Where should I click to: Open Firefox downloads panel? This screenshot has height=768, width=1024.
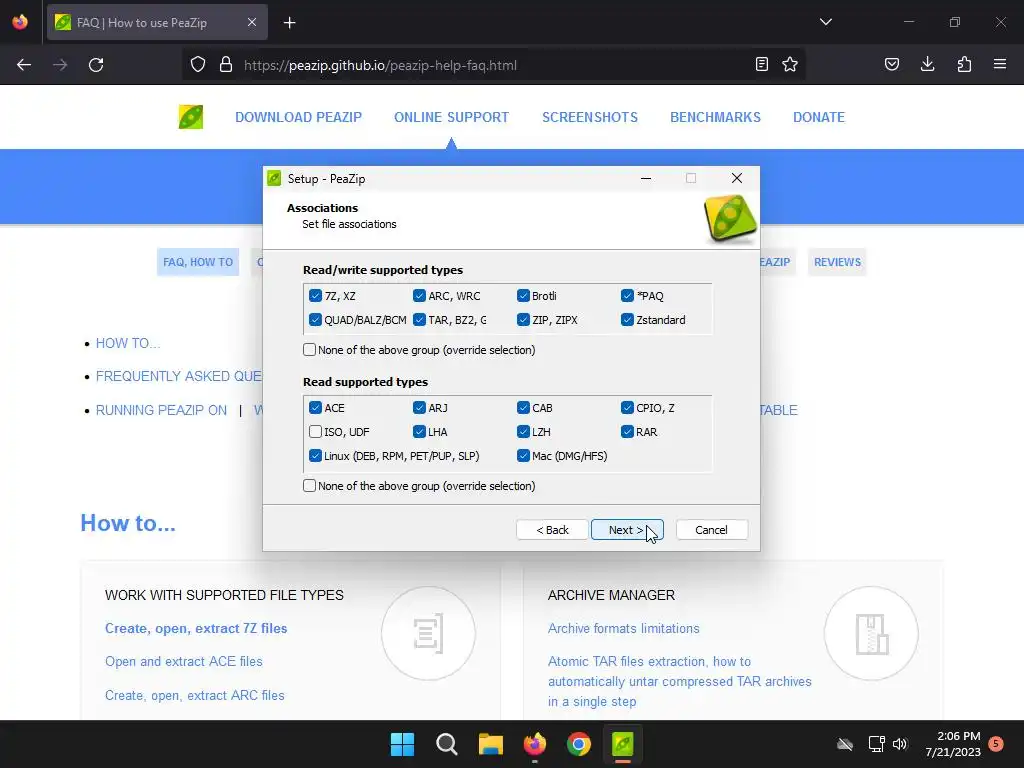tap(927, 65)
